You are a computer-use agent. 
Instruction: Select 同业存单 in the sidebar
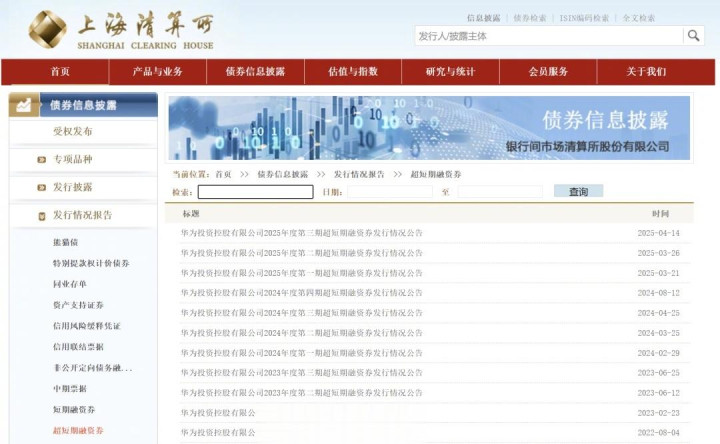tap(69, 284)
